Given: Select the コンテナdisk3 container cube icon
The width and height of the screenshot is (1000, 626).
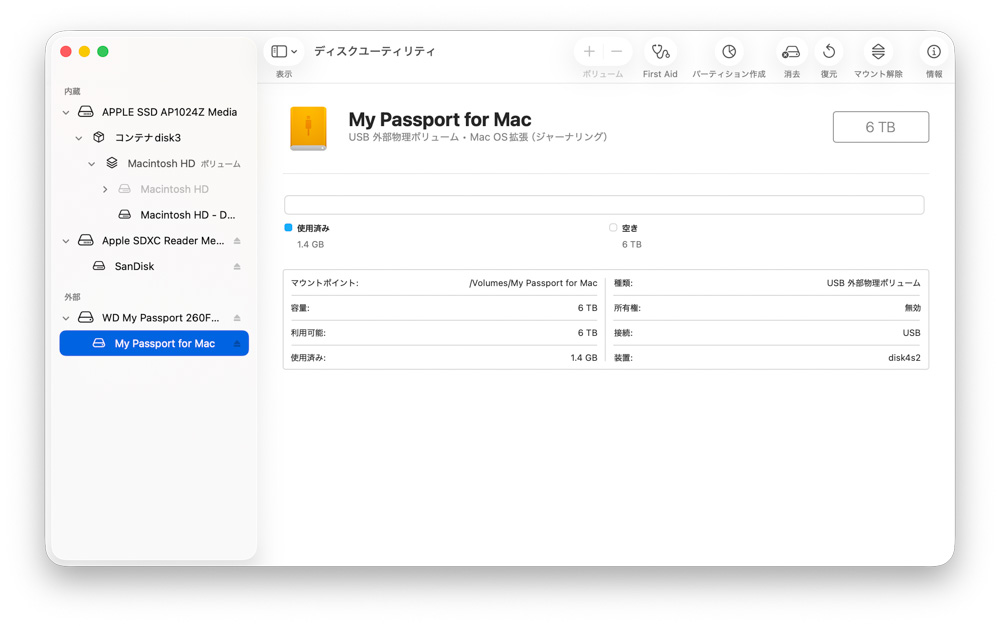Looking at the screenshot, I should [x=98, y=137].
